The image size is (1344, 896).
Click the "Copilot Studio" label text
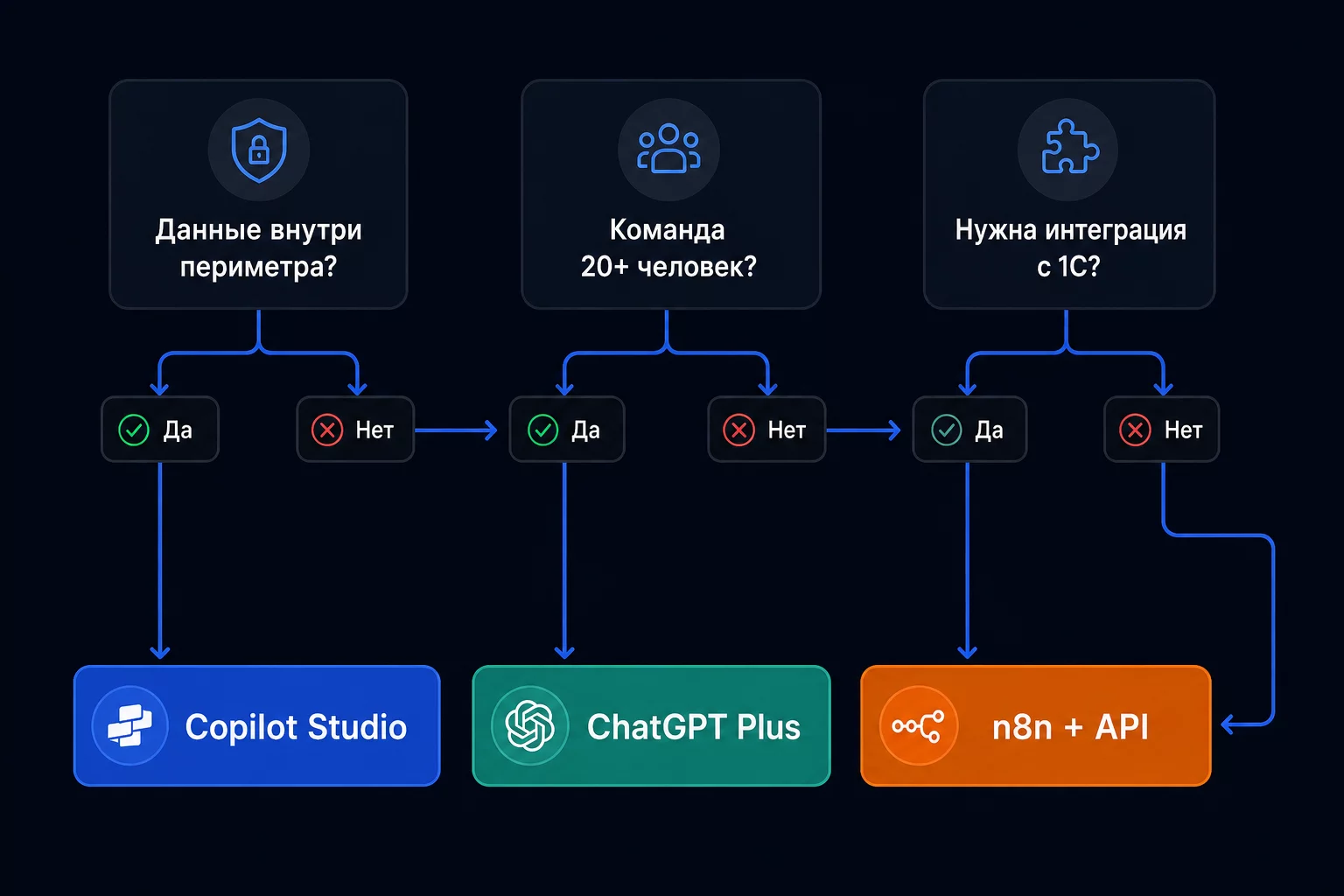coord(296,727)
